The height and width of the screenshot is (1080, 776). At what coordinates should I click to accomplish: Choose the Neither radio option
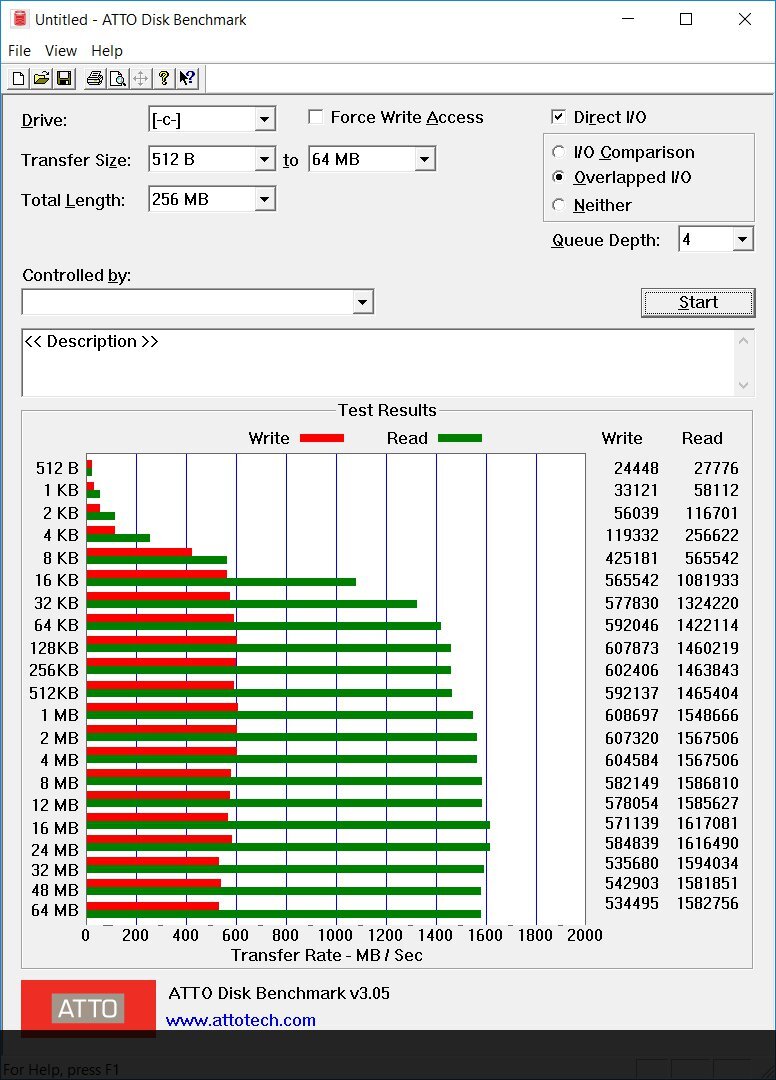[559, 205]
